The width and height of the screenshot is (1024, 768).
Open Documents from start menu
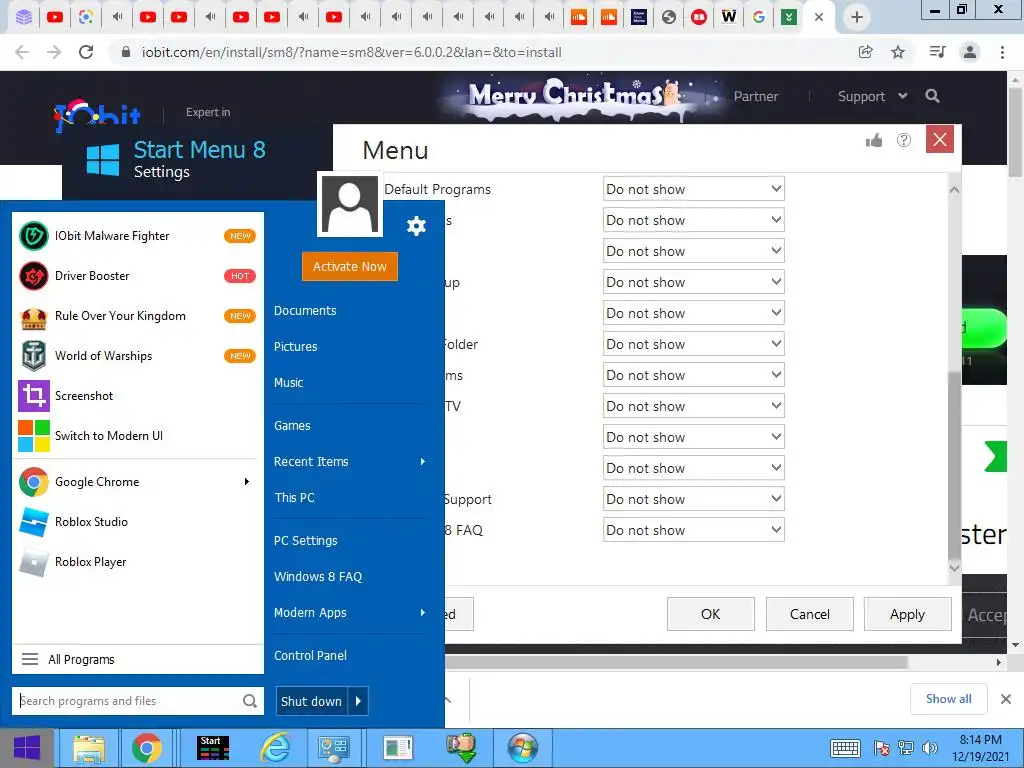pos(305,311)
